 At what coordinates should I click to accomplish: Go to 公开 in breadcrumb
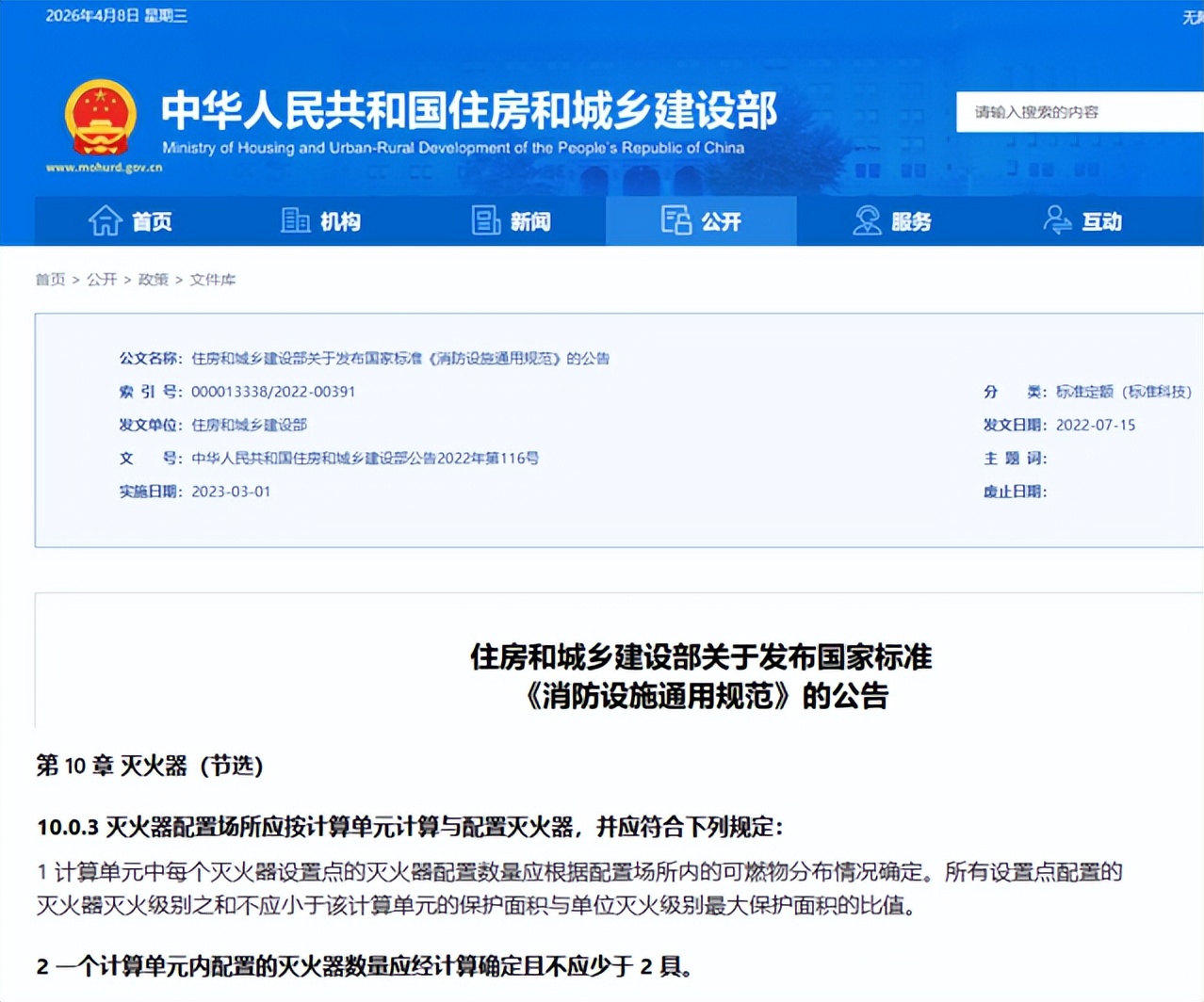(x=102, y=280)
